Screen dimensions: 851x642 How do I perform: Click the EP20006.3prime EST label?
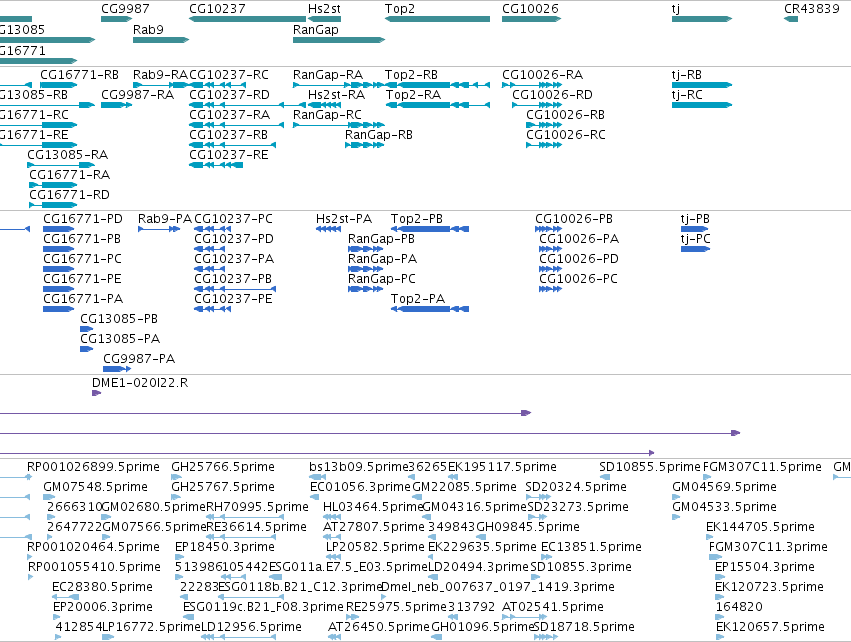pyautogui.click(x=103, y=607)
